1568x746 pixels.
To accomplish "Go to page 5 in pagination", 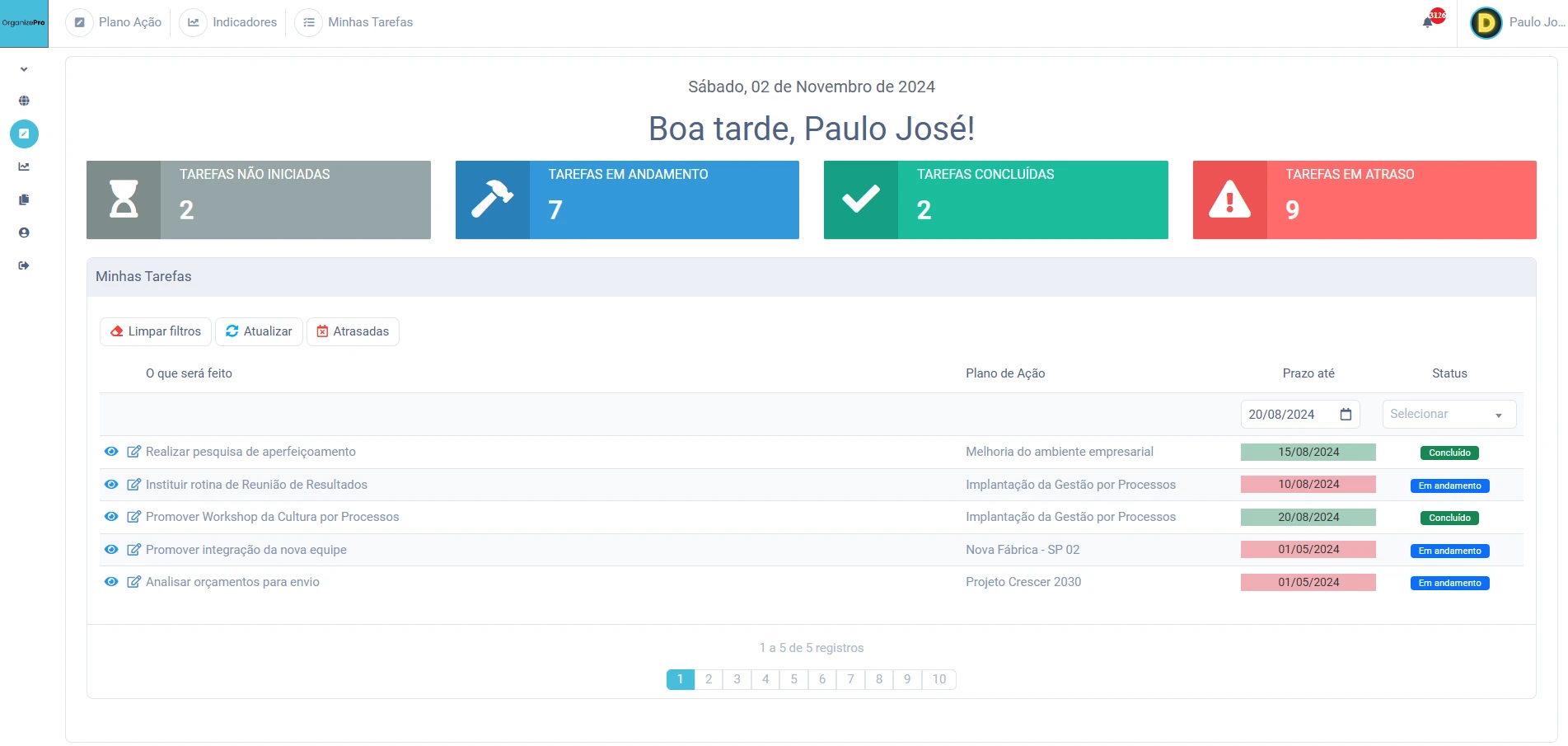I will [793, 679].
